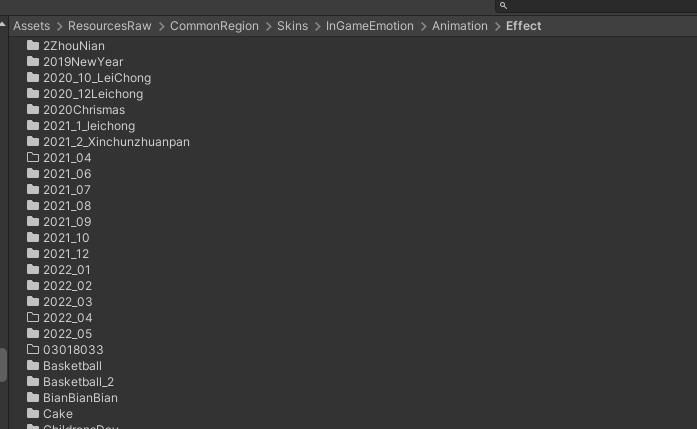The height and width of the screenshot is (429, 697).
Task: Navigate to Assets in breadcrumb
Action: tap(31, 26)
